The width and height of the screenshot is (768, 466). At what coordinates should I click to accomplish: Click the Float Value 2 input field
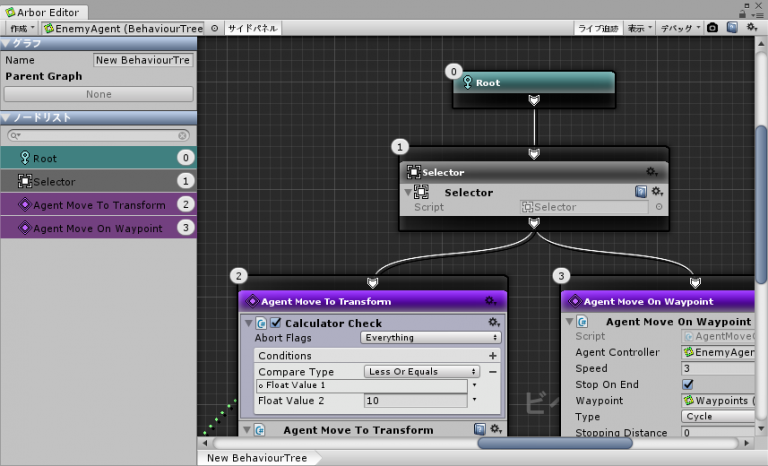414,401
